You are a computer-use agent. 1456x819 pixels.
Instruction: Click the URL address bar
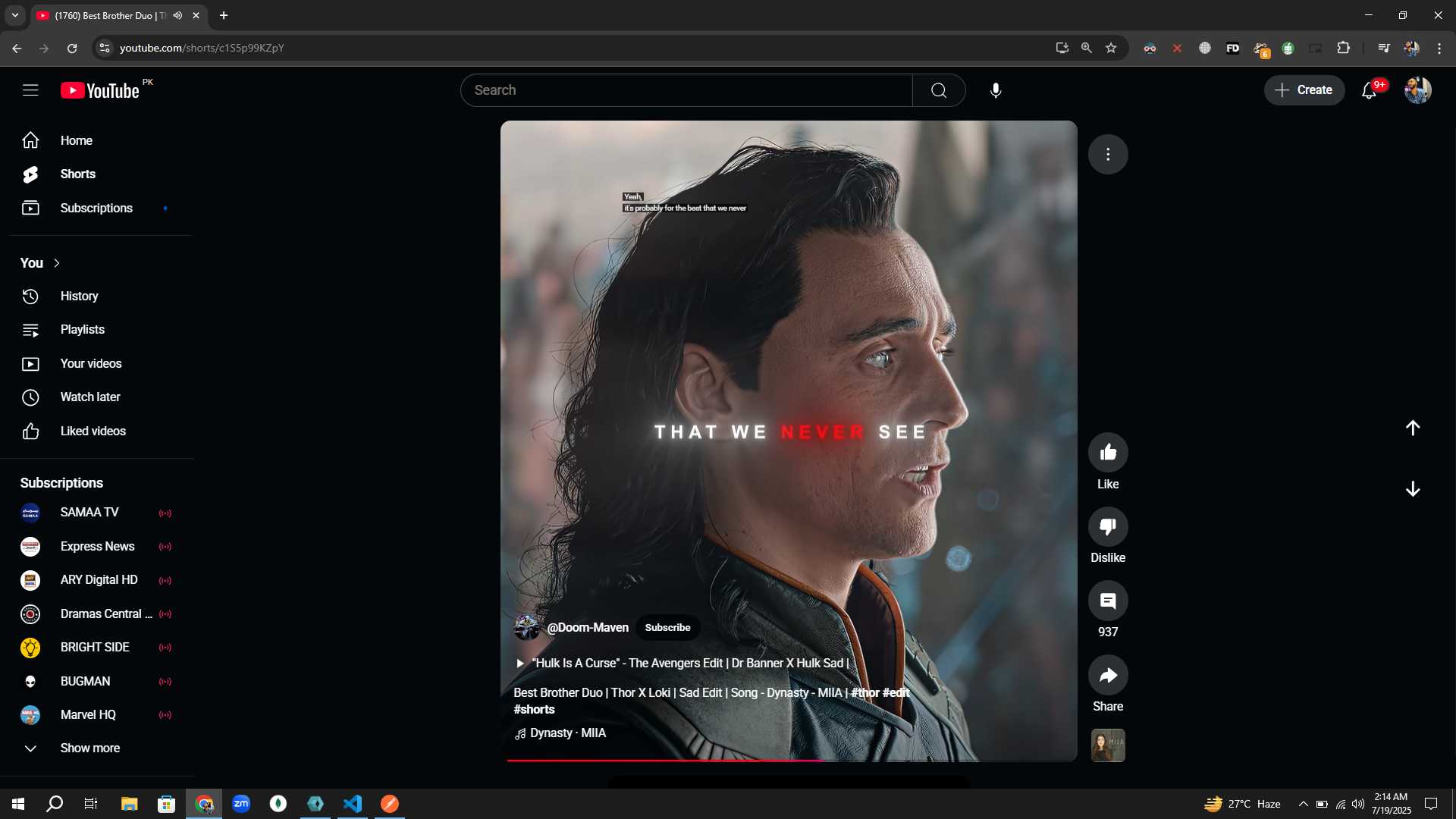[576, 48]
